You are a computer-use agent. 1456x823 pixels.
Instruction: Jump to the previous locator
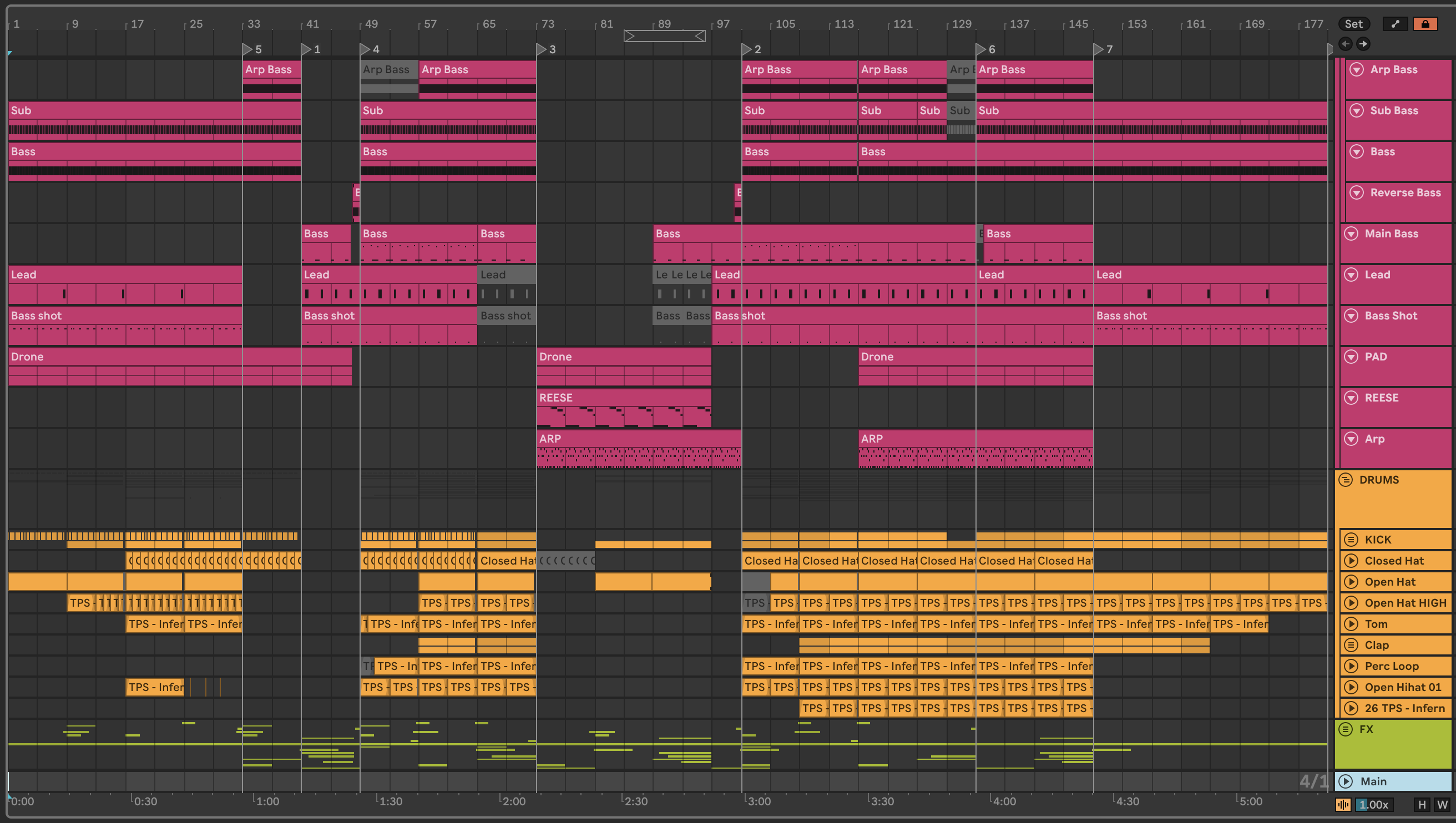pos(1345,43)
